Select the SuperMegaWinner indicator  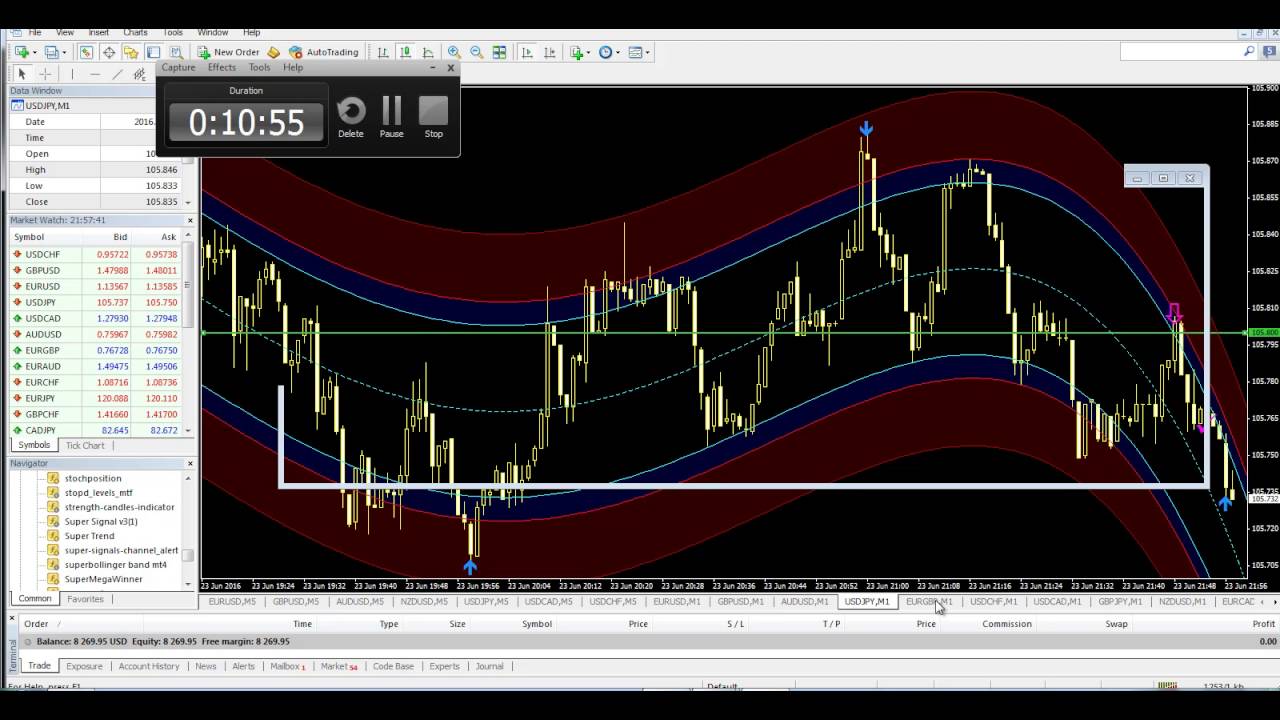pos(103,579)
